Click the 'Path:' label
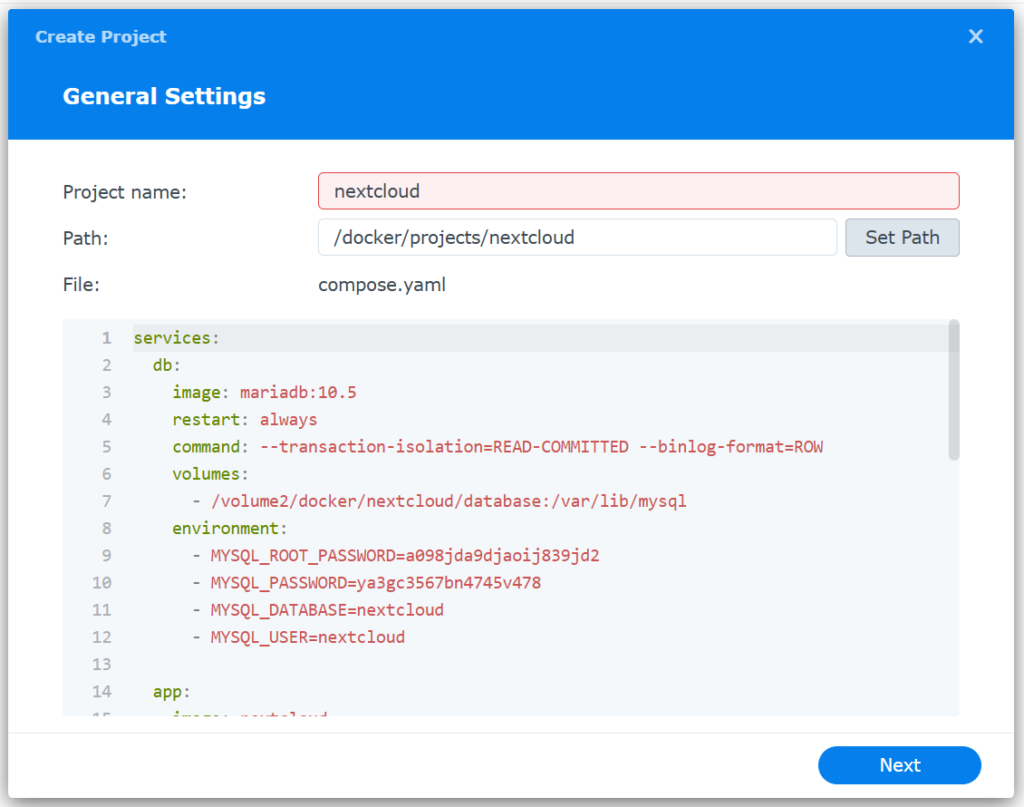Screen dimensions: 1024x807 [86, 238]
